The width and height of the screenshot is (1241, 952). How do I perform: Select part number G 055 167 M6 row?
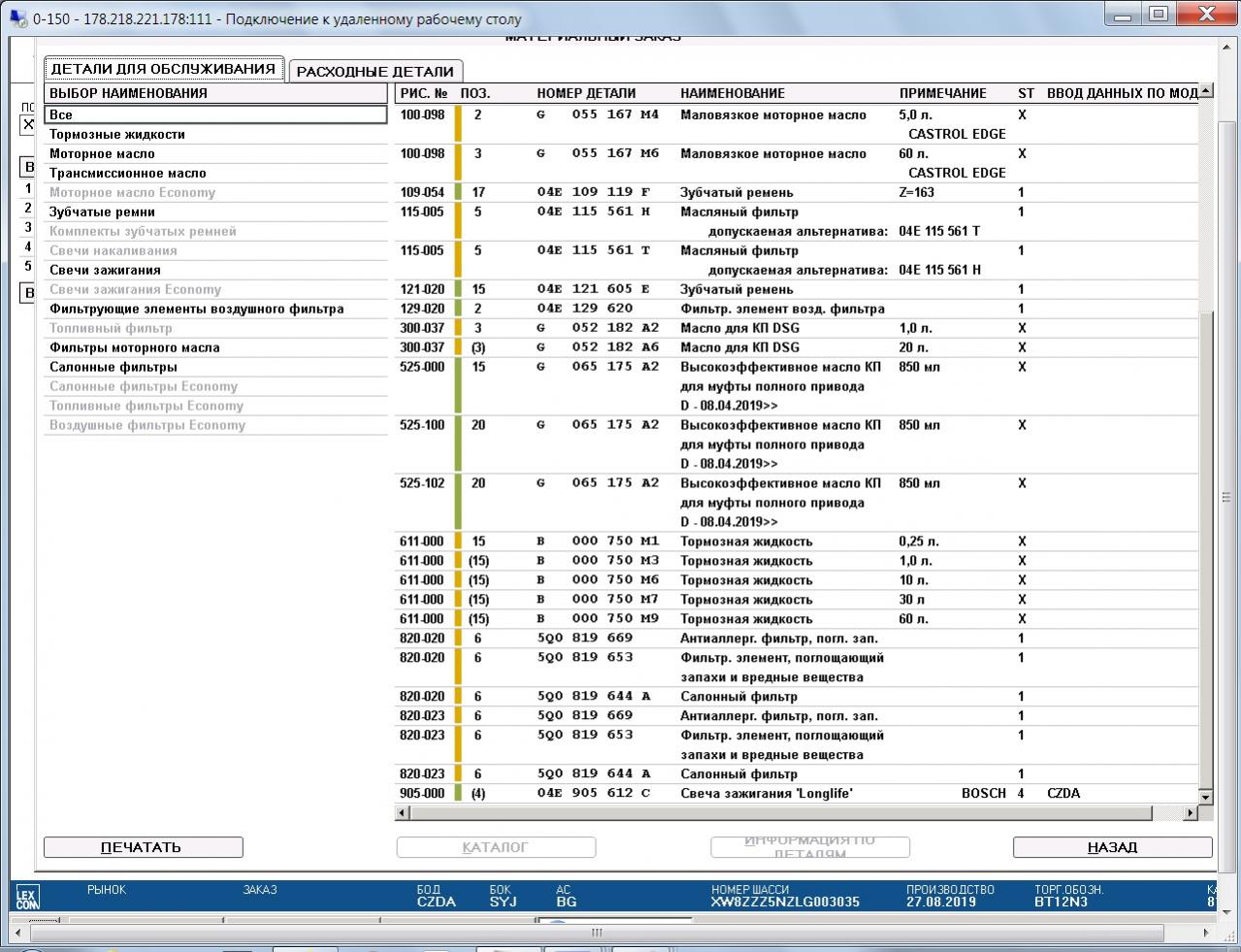(x=797, y=163)
